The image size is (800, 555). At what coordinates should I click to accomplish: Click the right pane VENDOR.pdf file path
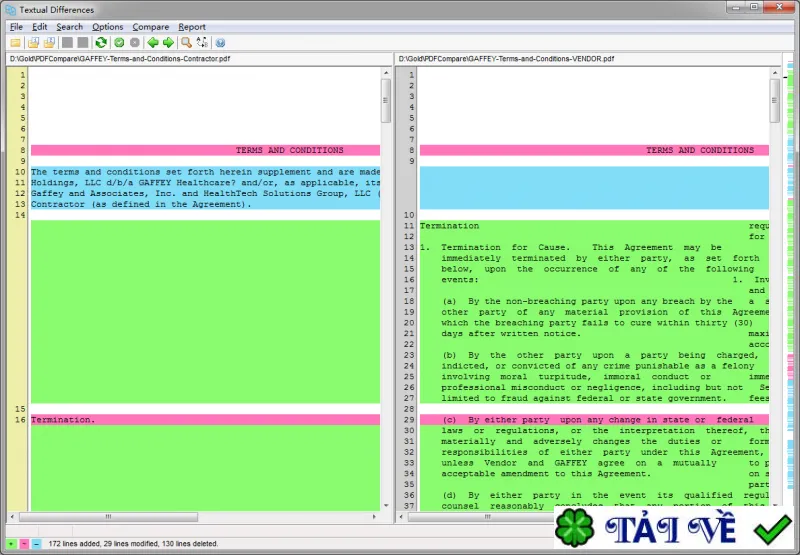click(x=506, y=59)
